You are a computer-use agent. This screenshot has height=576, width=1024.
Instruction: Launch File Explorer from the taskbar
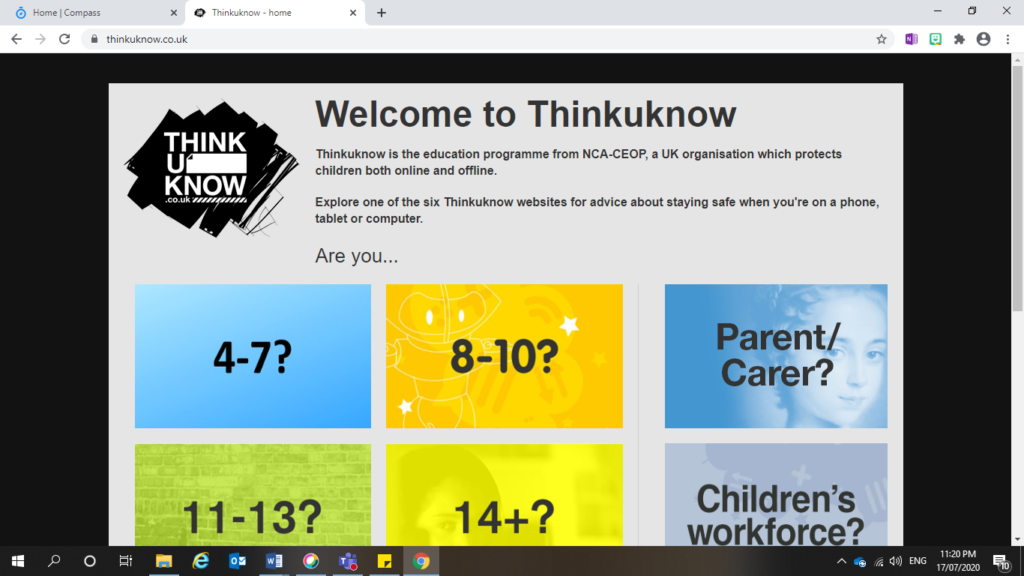click(164, 561)
